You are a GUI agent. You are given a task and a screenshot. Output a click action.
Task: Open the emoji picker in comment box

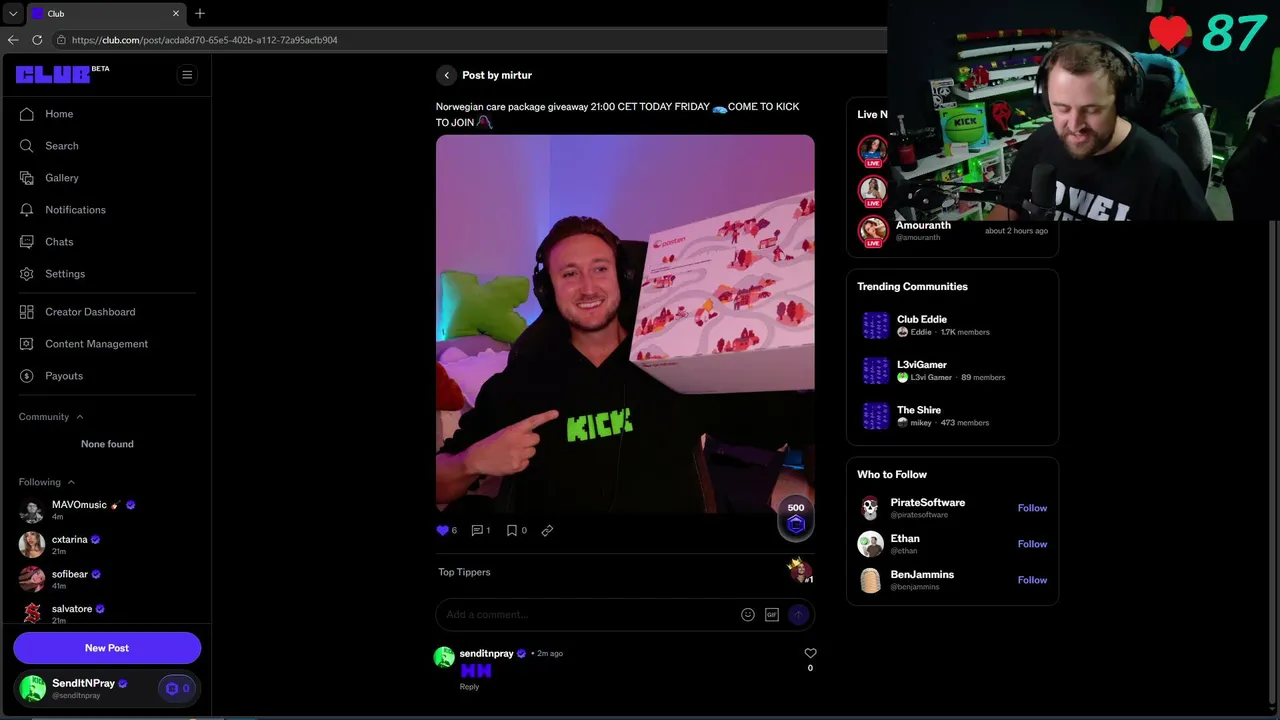[x=748, y=615]
